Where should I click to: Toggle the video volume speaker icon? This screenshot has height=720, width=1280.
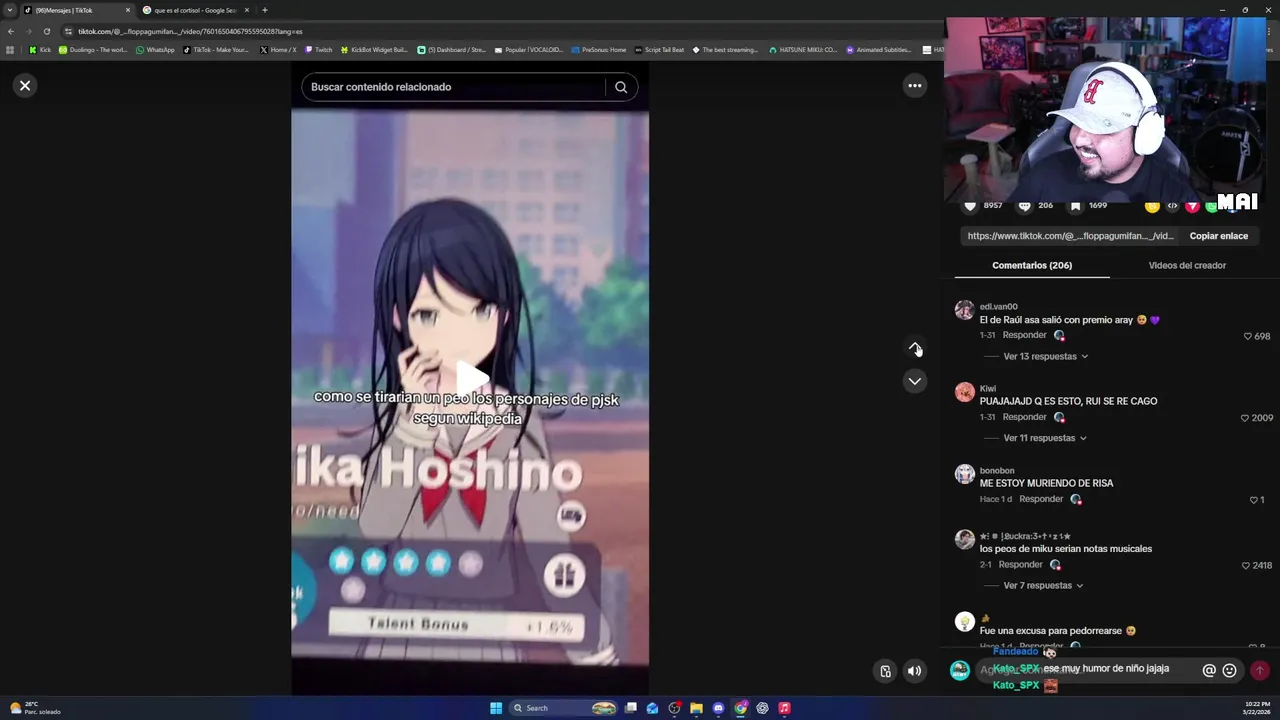tap(914, 671)
